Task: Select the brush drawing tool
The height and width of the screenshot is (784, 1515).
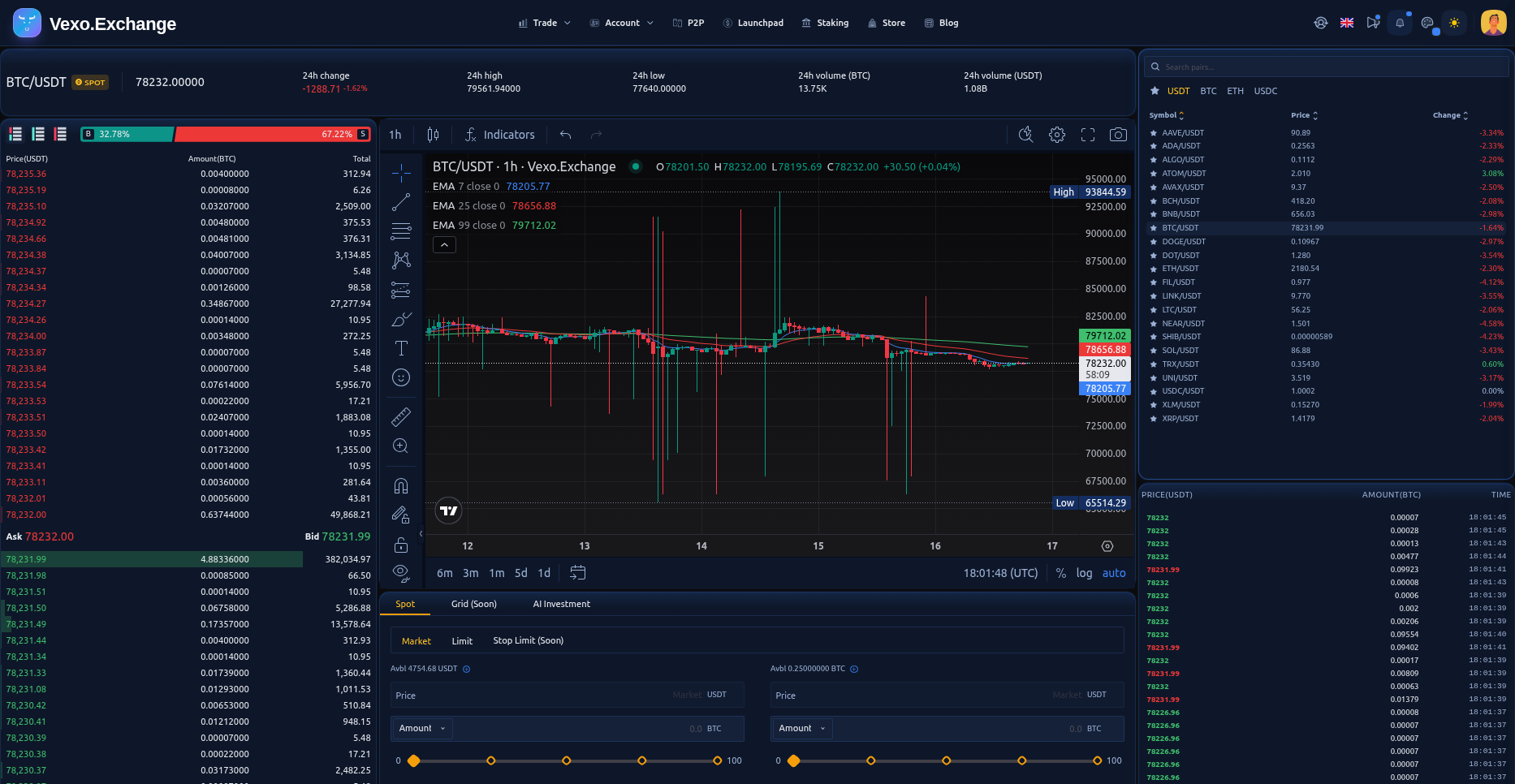Action: tap(401, 319)
